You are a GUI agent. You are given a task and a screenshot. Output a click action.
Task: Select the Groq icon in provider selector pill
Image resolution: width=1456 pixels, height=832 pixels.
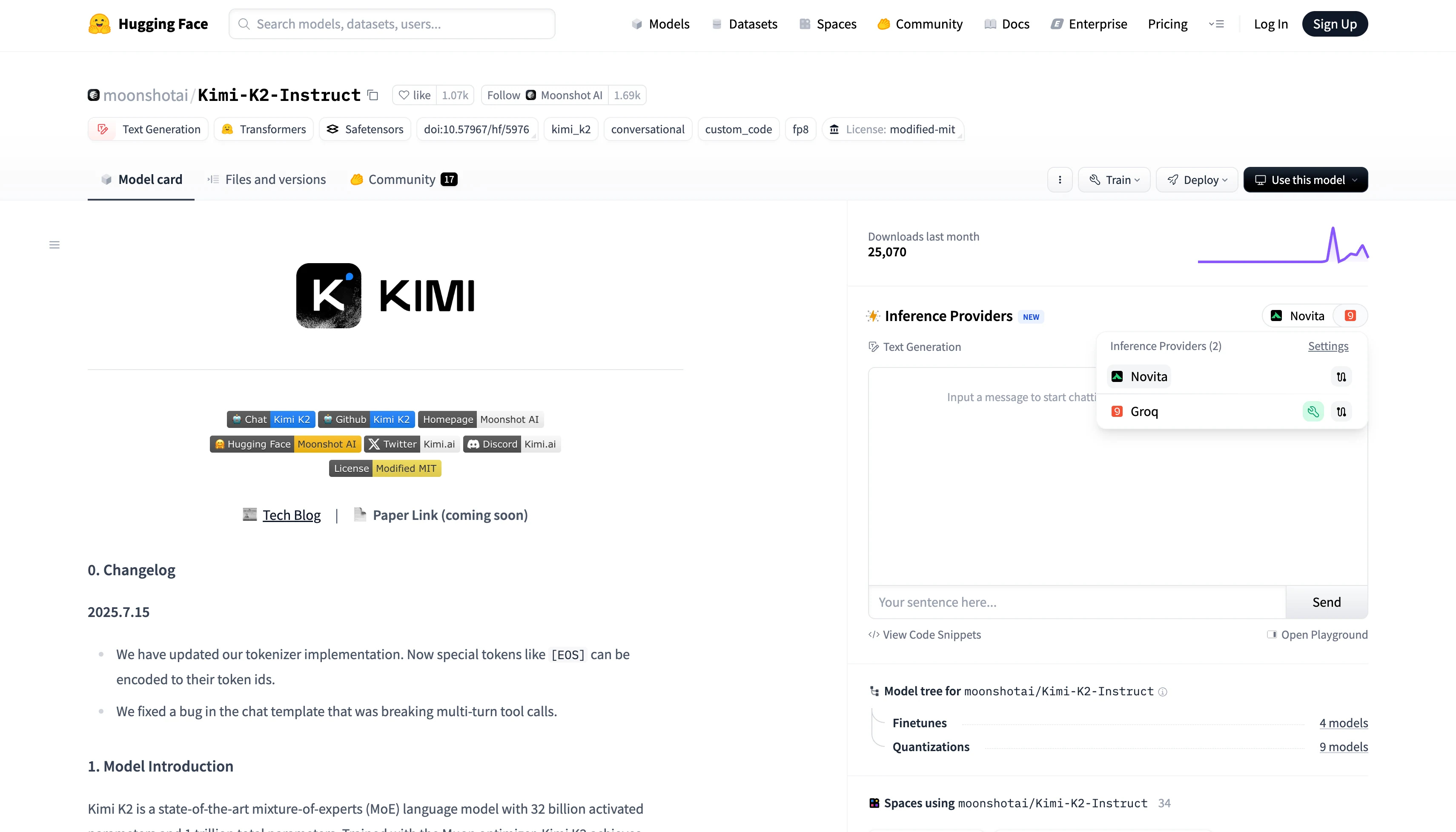pyautogui.click(x=1350, y=316)
